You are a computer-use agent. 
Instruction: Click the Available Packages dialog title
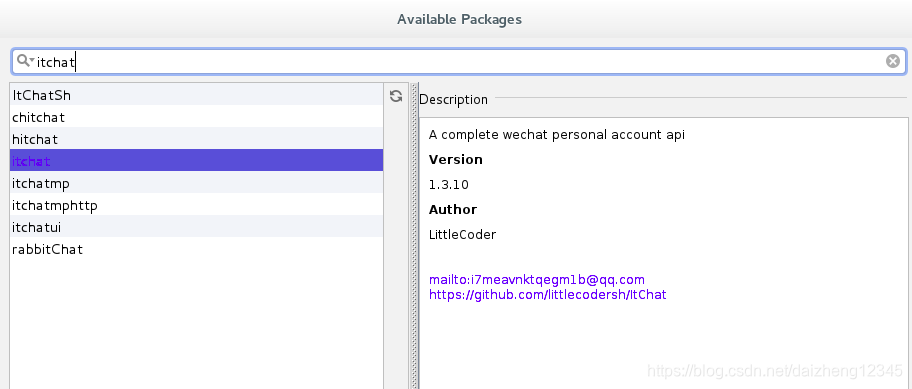point(459,19)
